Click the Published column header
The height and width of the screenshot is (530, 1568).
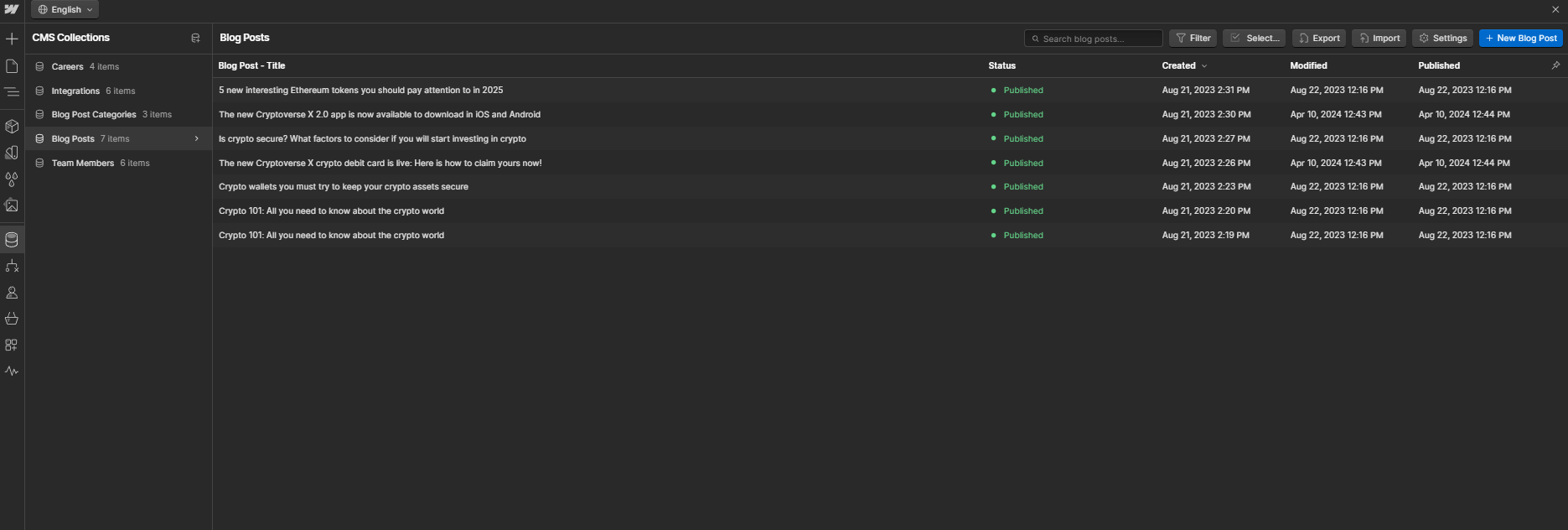(x=1439, y=65)
